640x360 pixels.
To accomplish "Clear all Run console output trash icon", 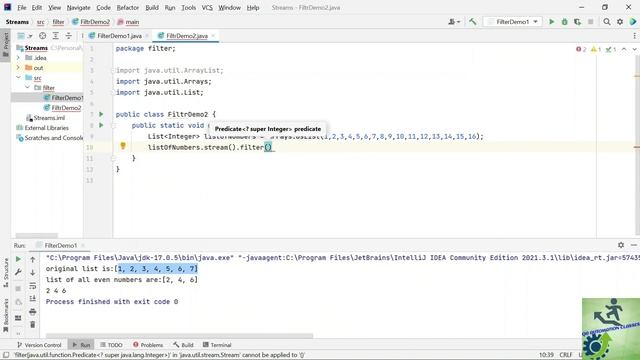I will (x=33, y=324).
